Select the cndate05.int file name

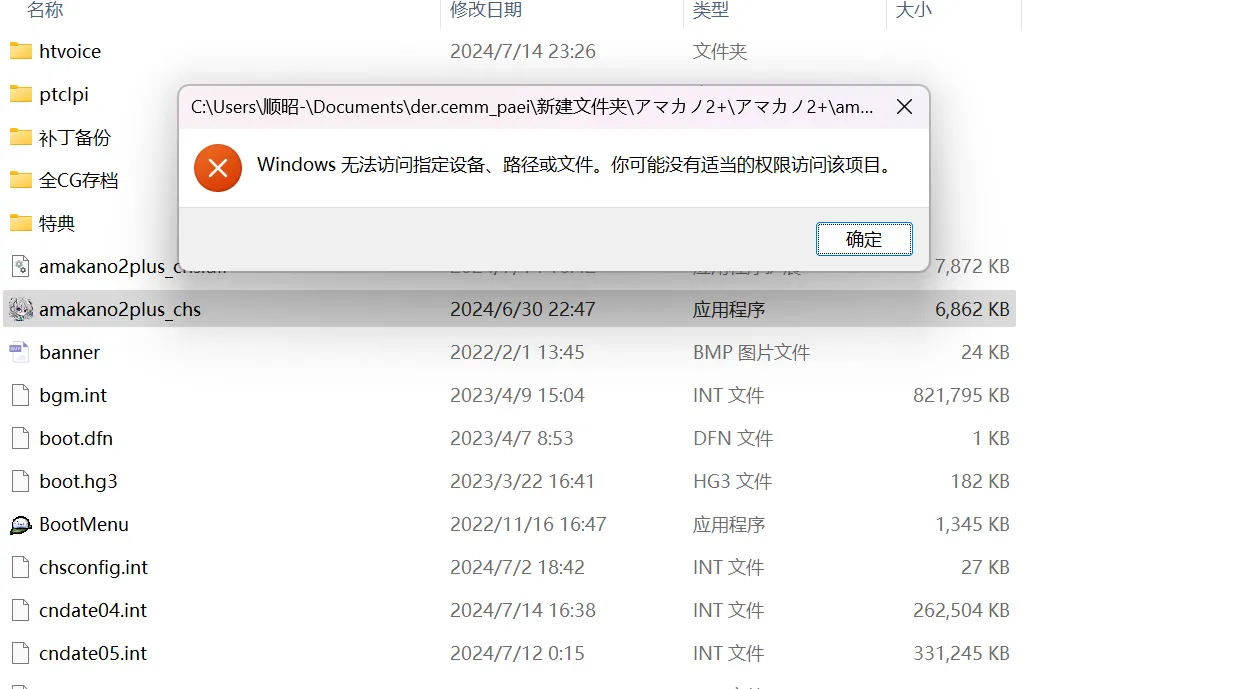93,653
